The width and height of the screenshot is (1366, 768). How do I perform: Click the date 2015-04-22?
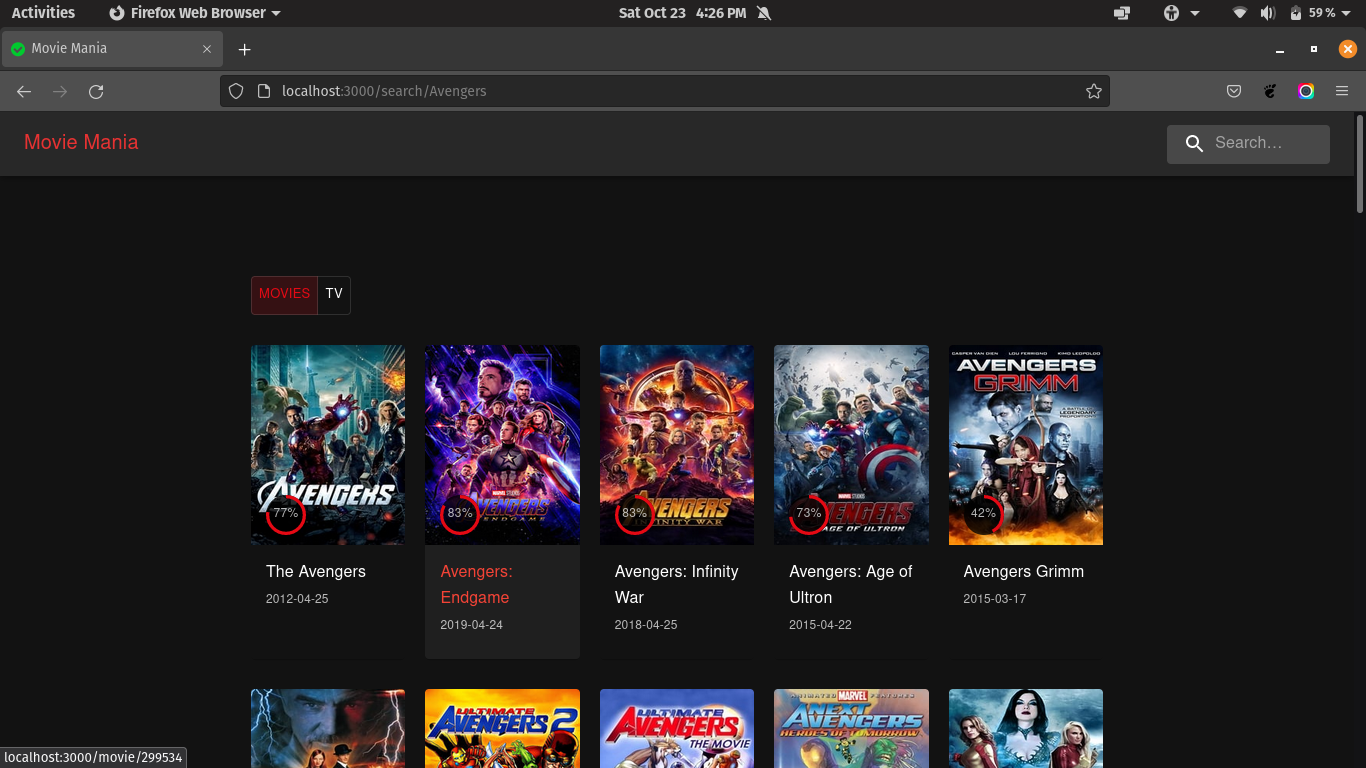821,625
